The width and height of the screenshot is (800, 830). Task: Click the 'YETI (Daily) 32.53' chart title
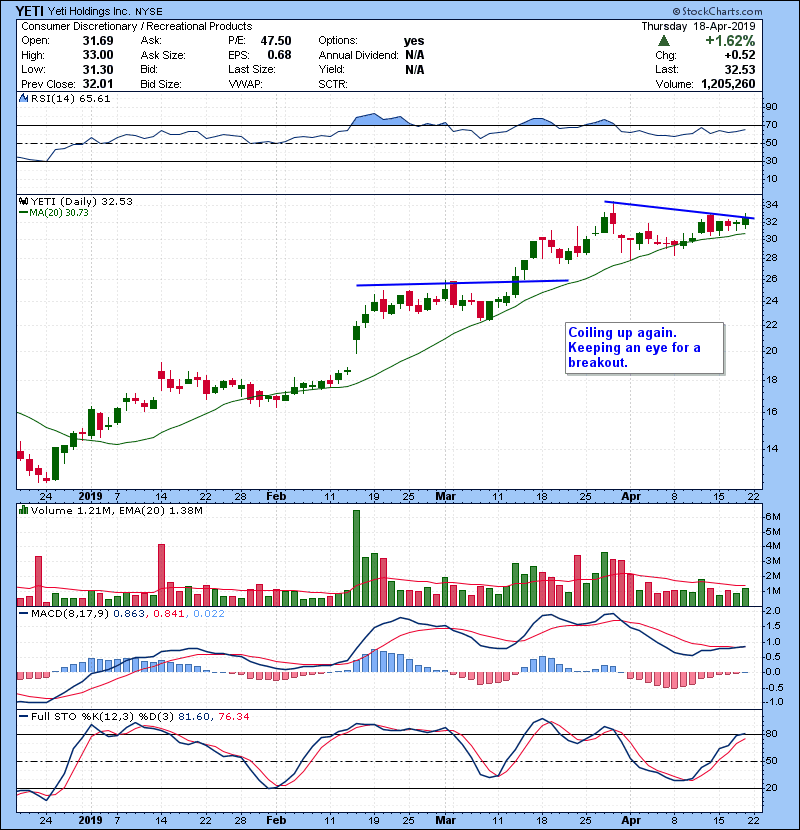82,201
